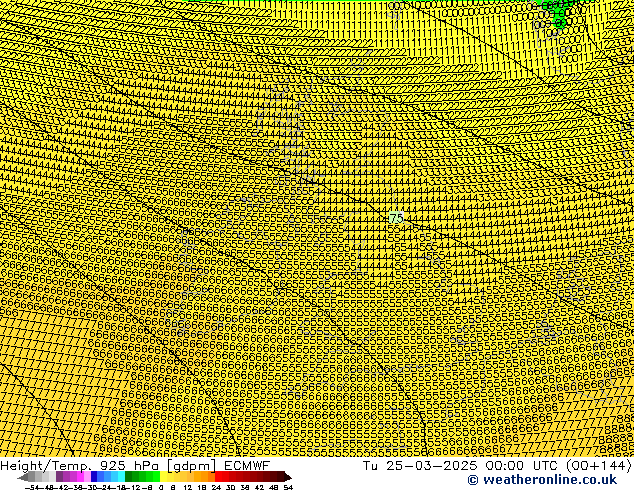Click the legend value 24
634x490 pixels.
tap(216, 488)
